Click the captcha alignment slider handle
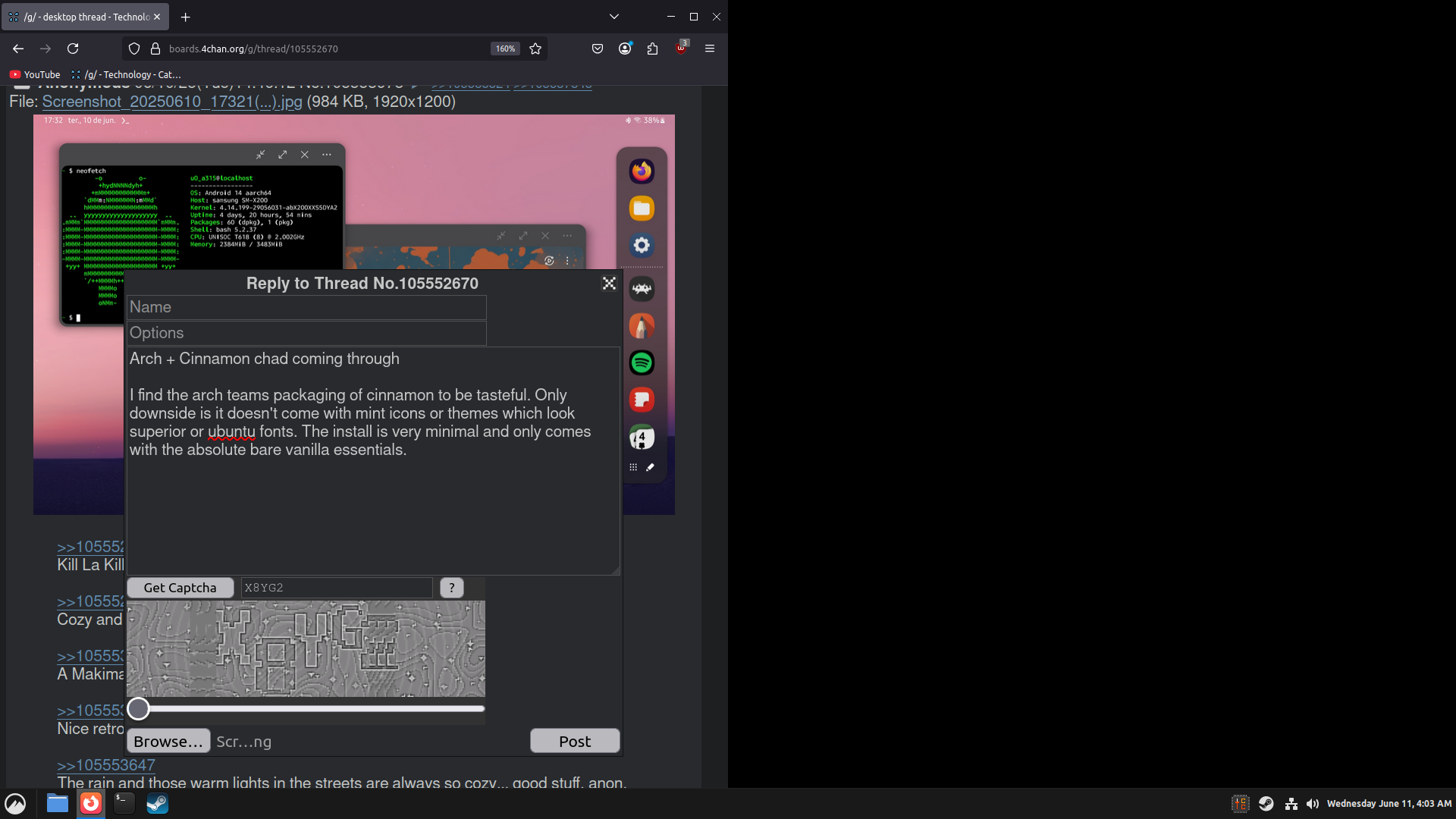 138,709
